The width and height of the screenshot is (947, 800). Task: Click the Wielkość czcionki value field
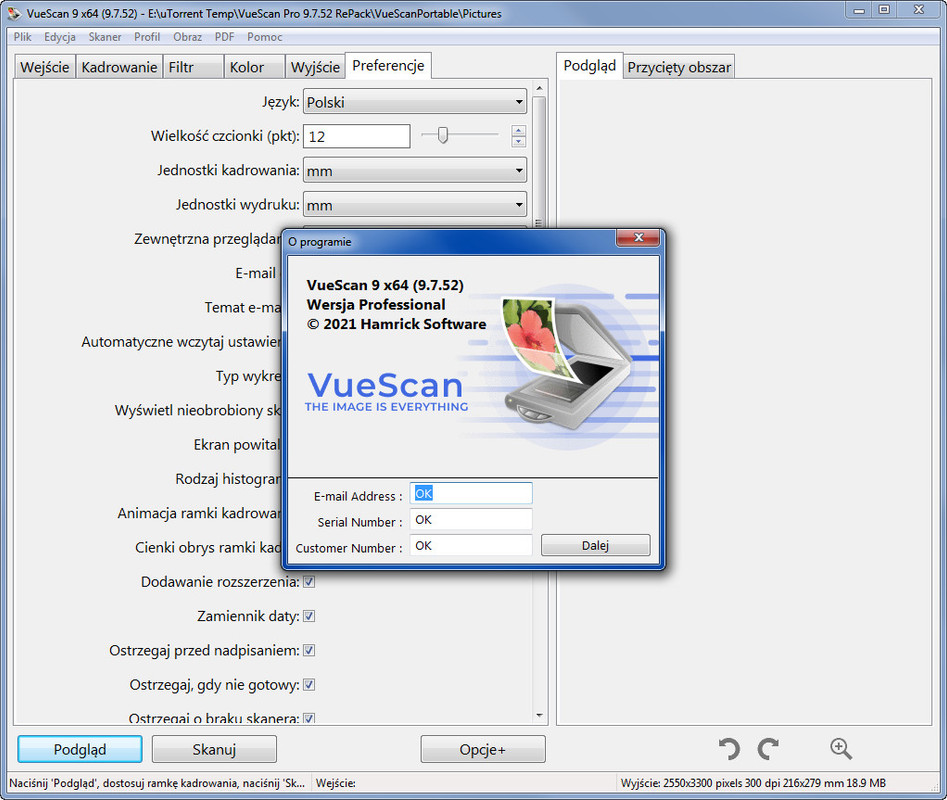click(x=356, y=136)
